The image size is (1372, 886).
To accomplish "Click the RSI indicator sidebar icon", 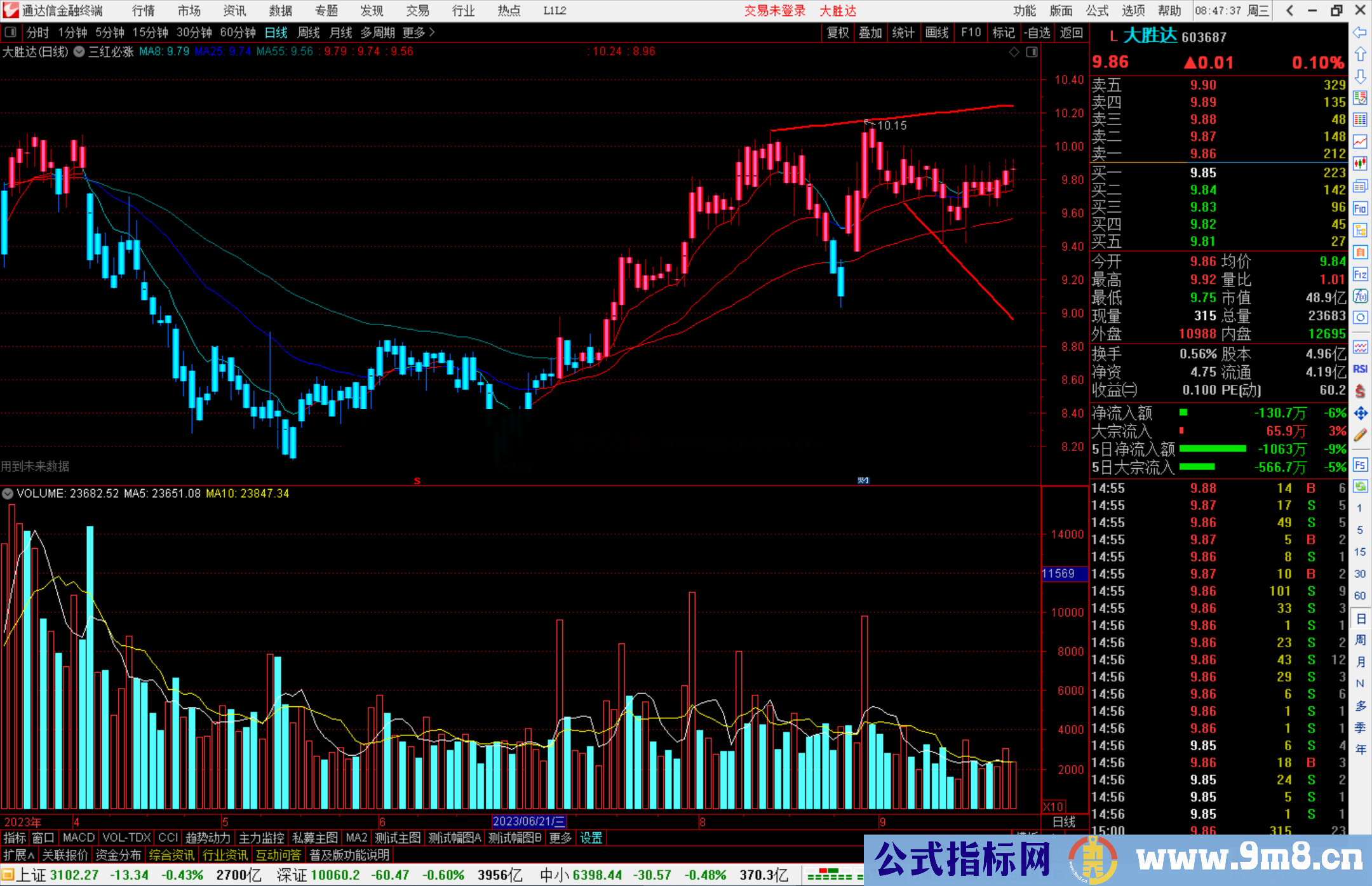I will click(x=1360, y=369).
